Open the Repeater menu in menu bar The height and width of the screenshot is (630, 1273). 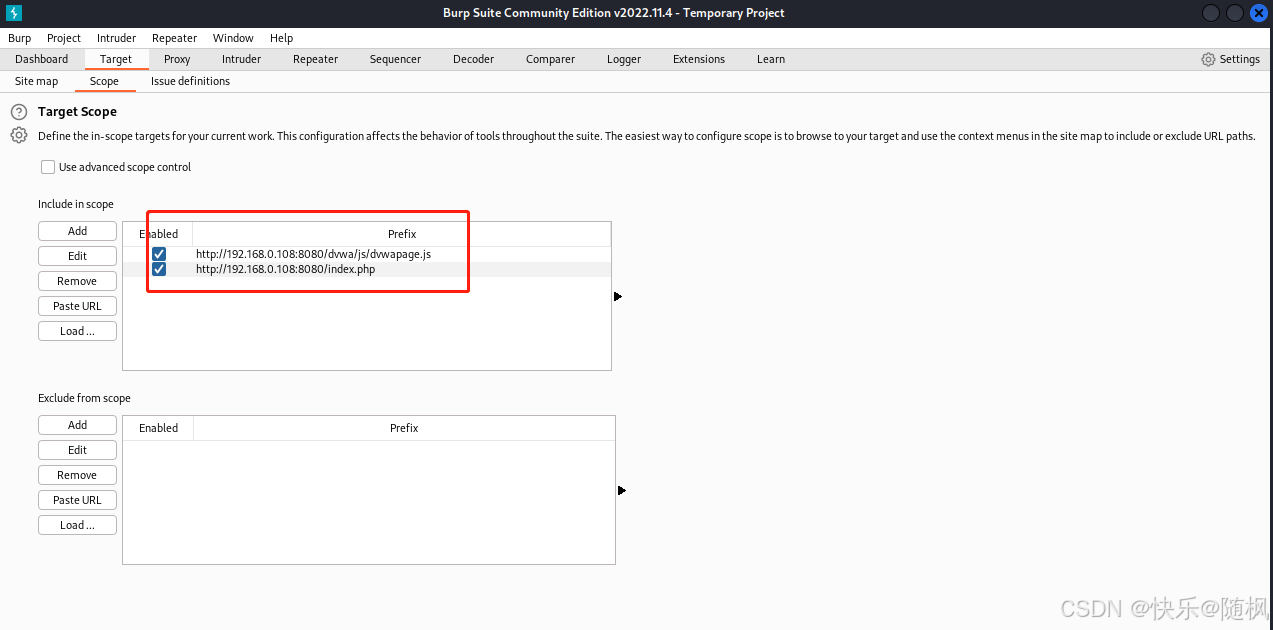(175, 38)
